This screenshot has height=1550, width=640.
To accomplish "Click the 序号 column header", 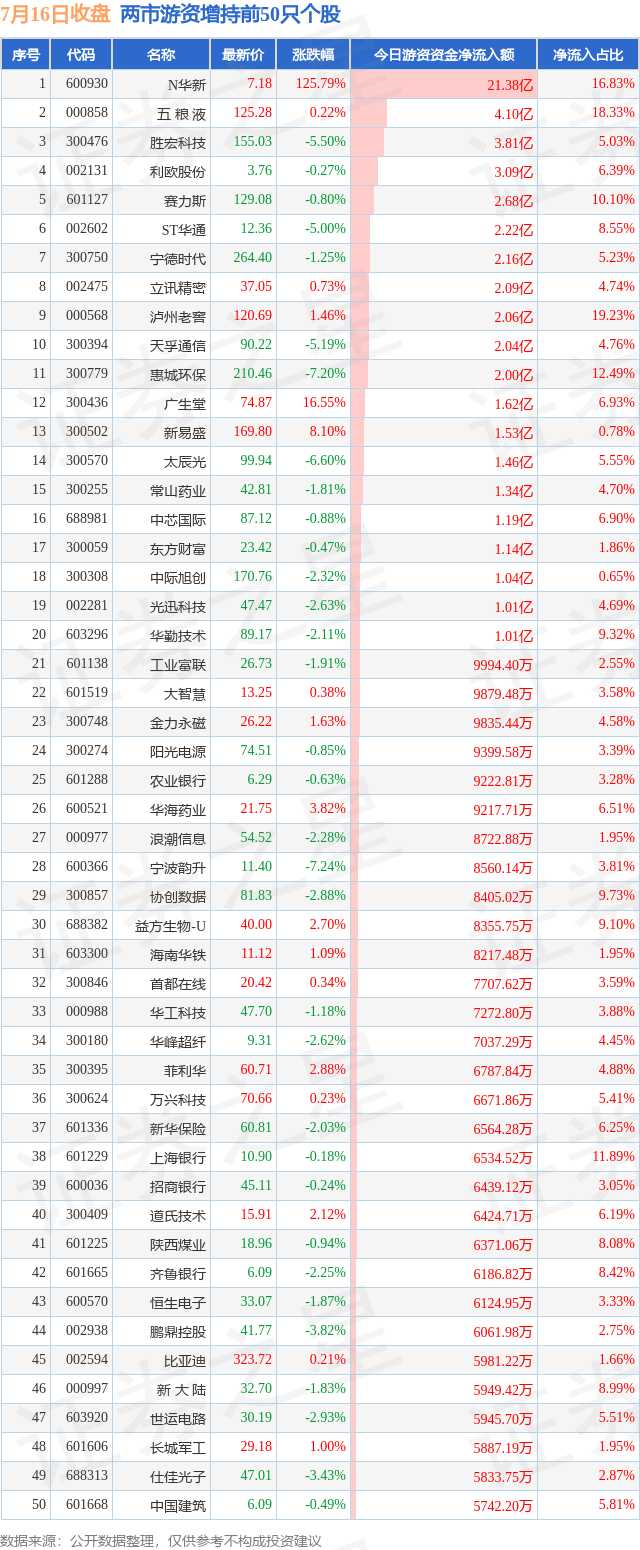I will click(26, 55).
